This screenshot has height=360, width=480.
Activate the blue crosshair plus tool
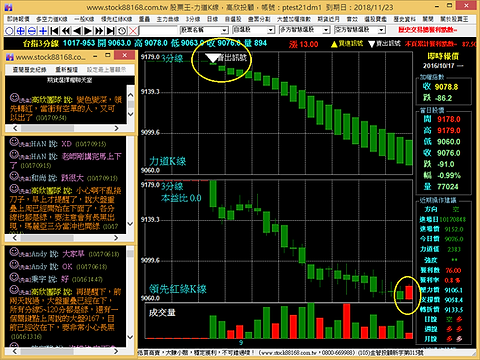click(43, 31)
